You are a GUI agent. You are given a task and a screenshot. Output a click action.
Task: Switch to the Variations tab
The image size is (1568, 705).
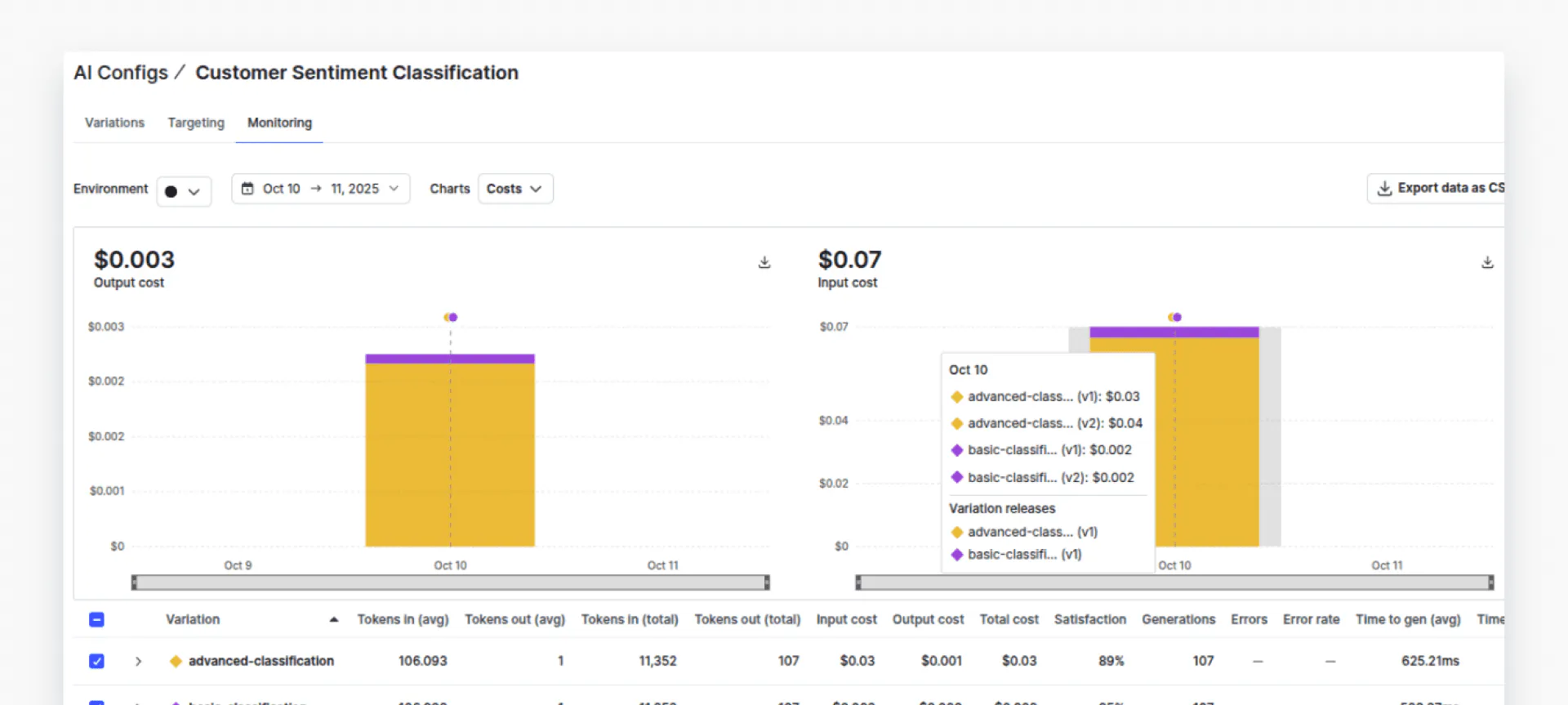click(114, 123)
